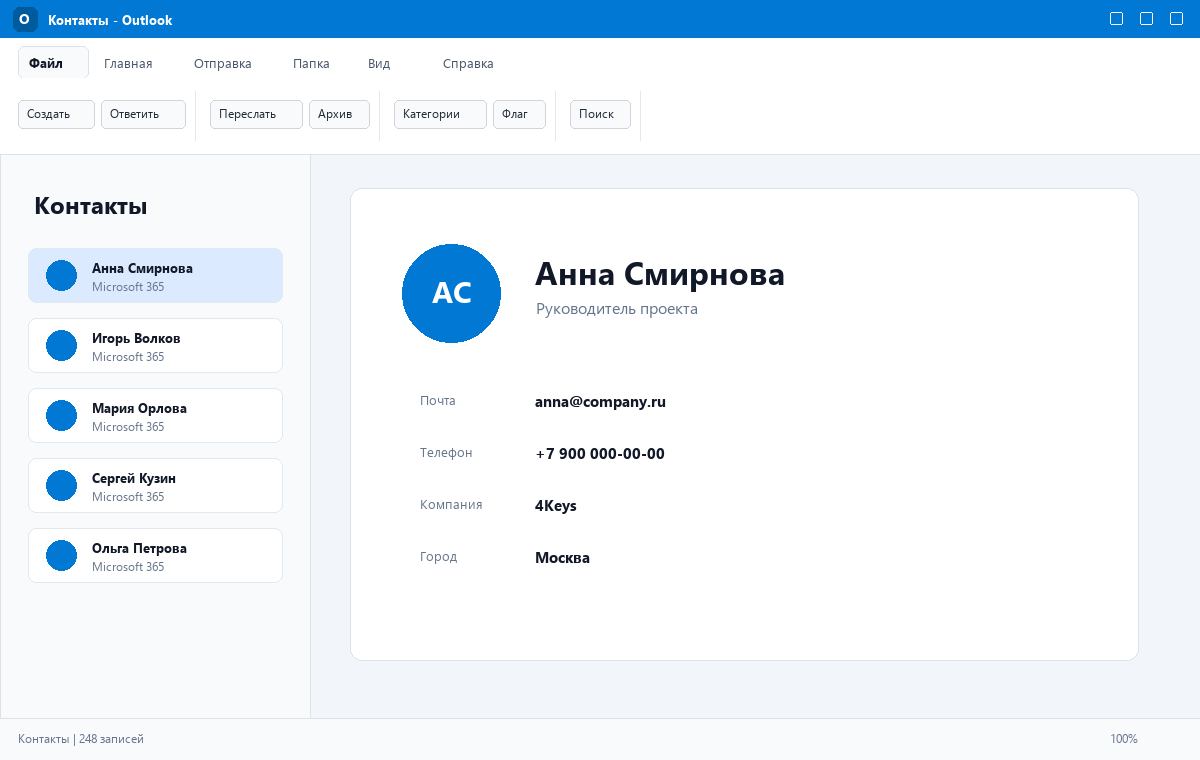Click status bar text Контакты | 248 записей

pyautogui.click(x=81, y=739)
